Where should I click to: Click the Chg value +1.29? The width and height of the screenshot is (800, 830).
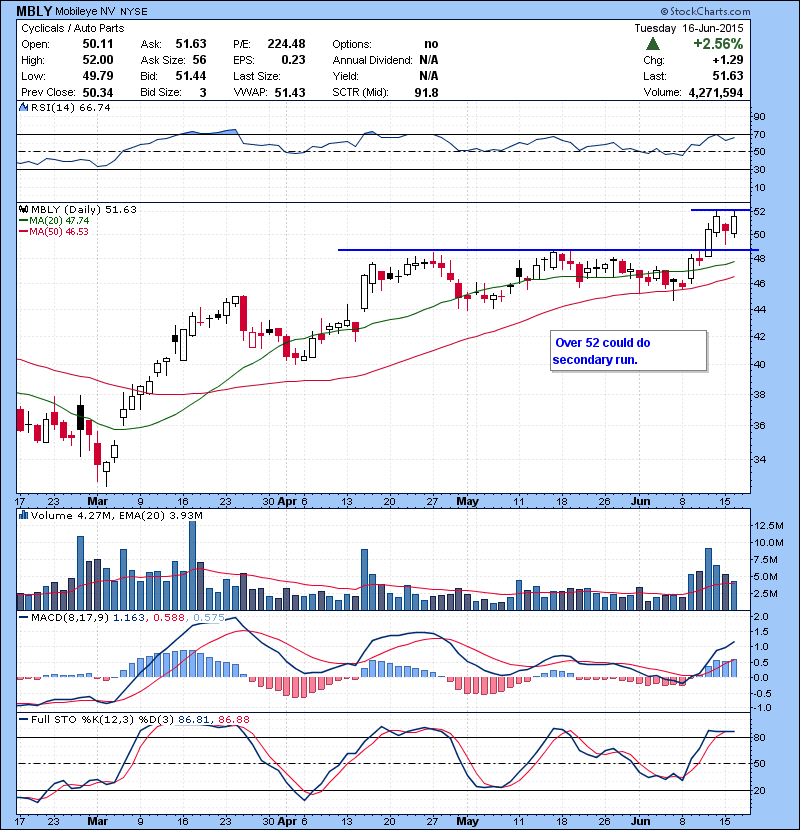(x=728, y=60)
